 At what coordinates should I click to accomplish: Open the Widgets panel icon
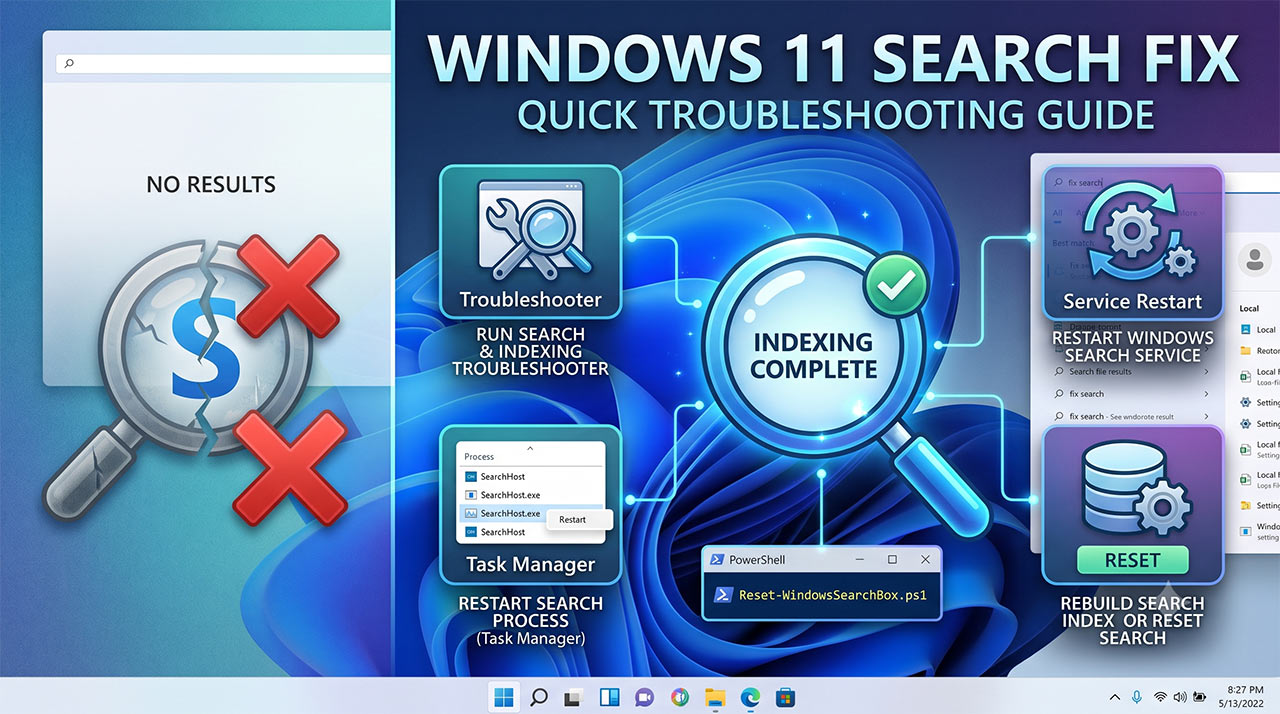point(609,697)
